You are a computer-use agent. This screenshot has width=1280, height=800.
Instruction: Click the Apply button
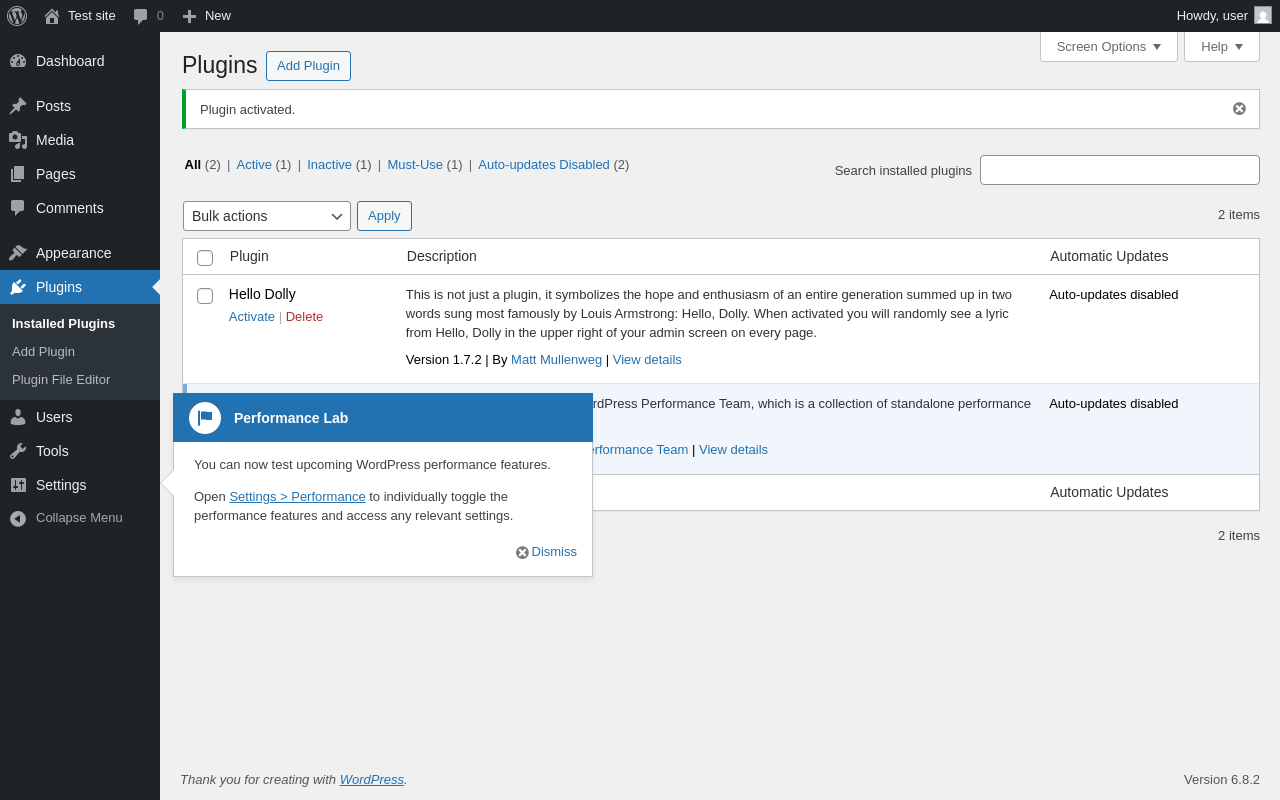pos(384,216)
